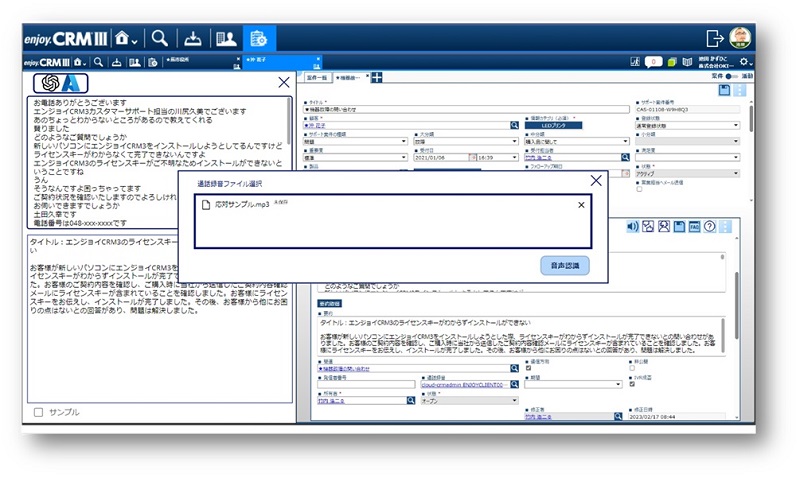
Task: Open the gear settings dropdown
Action: tap(746, 62)
